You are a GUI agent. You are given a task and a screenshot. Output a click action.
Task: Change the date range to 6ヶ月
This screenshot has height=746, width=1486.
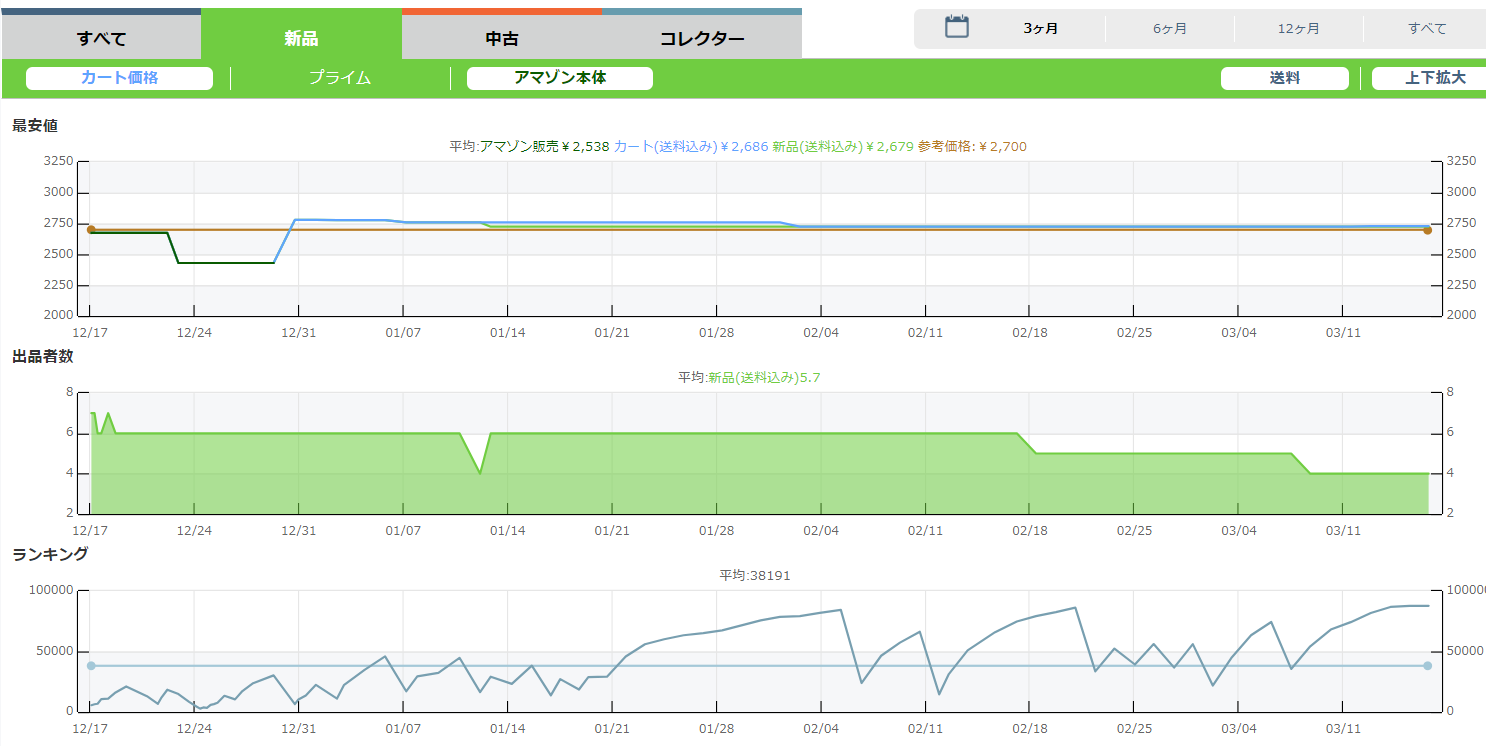(x=1170, y=29)
